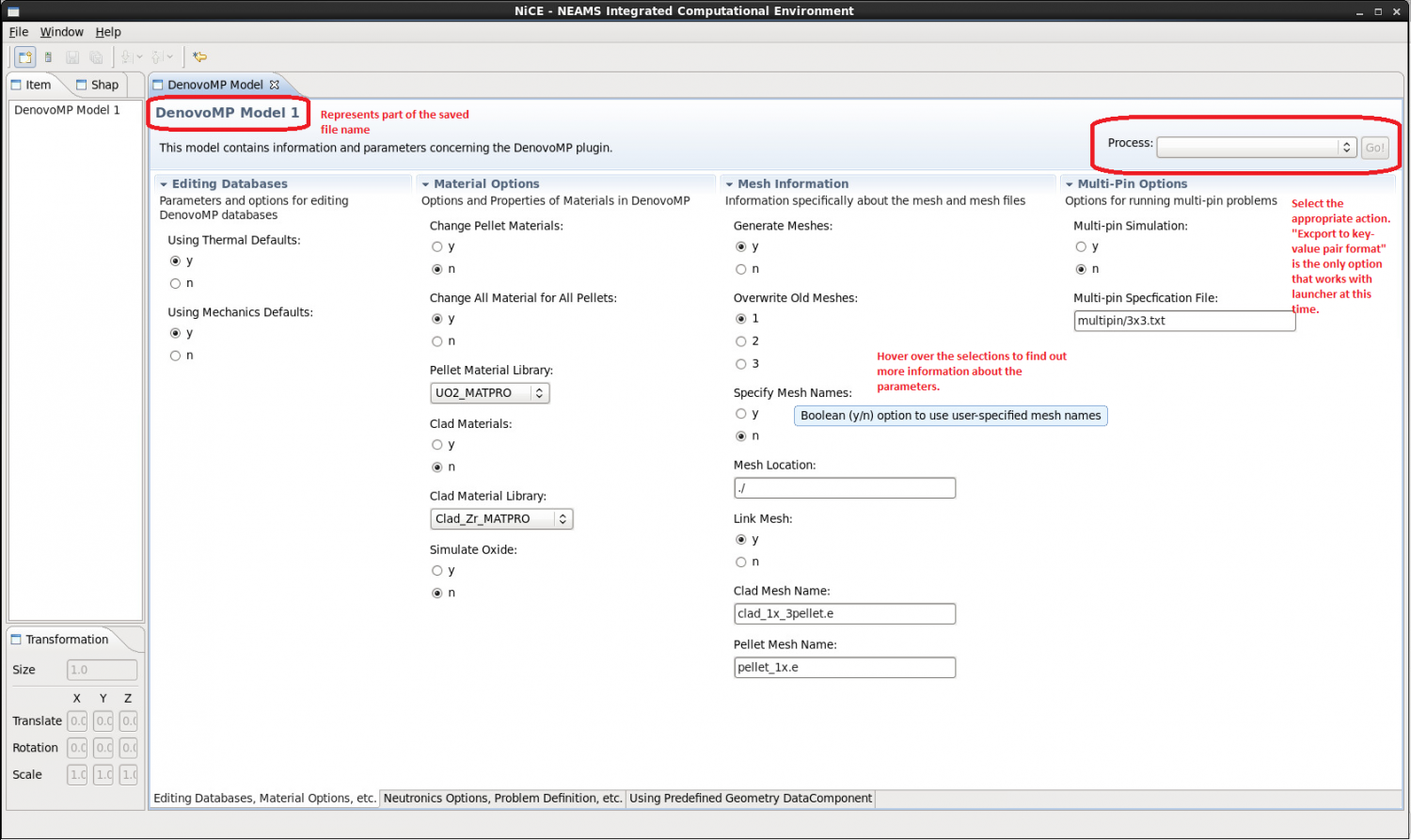Image resolution: width=1411 pixels, height=840 pixels.
Task: Open the Pellet Material Library UO2_MATPRO dropdown
Action: pyautogui.click(x=489, y=393)
